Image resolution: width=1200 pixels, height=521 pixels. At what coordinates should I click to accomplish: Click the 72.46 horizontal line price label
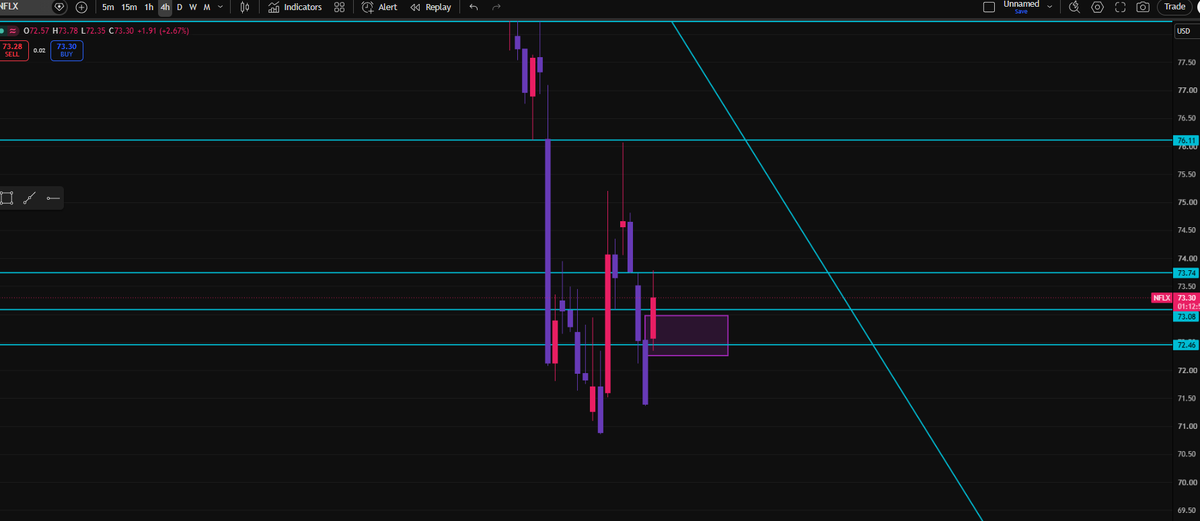click(1185, 345)
